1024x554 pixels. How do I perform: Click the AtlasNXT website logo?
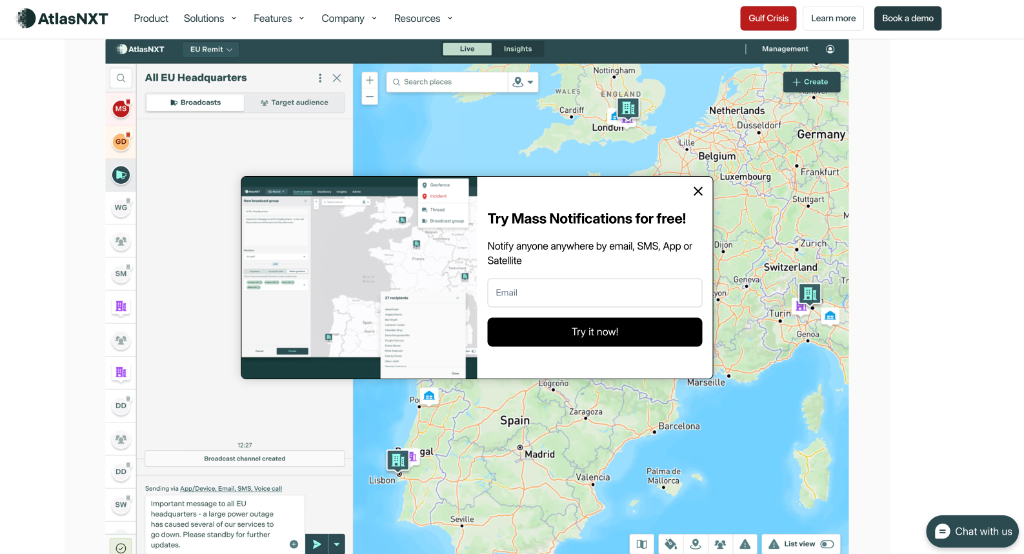click(x=63, y=18)
